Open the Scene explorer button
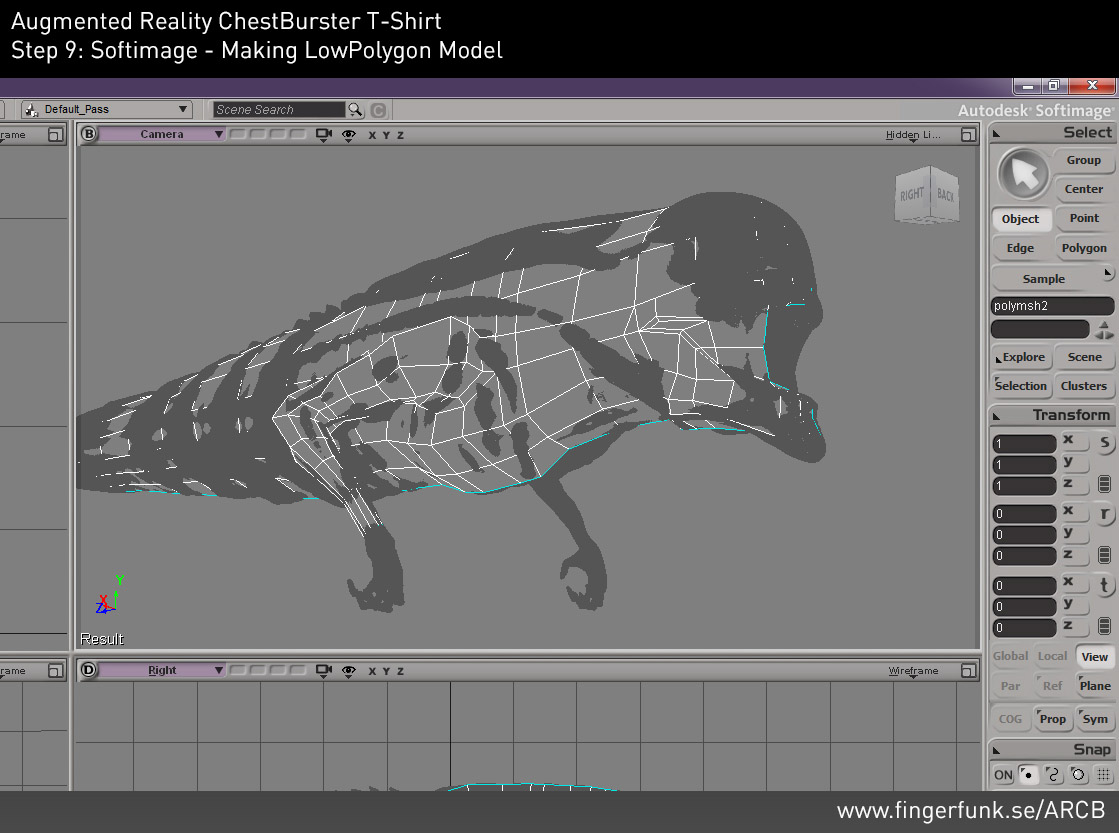 1084,357
